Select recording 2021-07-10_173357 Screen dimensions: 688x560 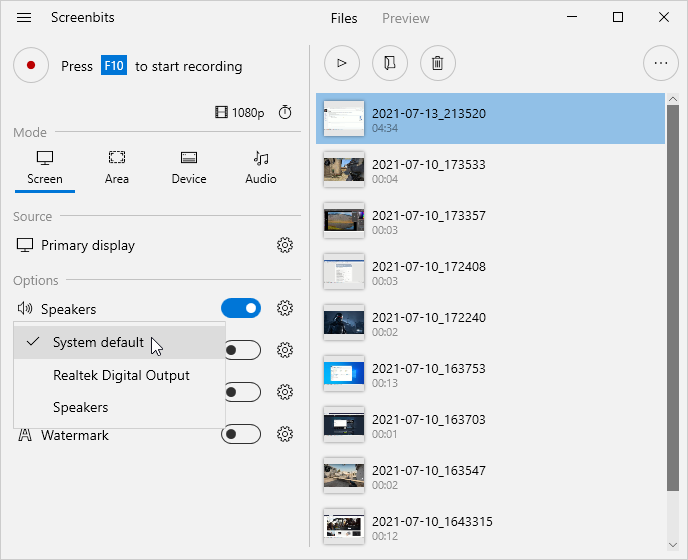click(x=490, y=220)
